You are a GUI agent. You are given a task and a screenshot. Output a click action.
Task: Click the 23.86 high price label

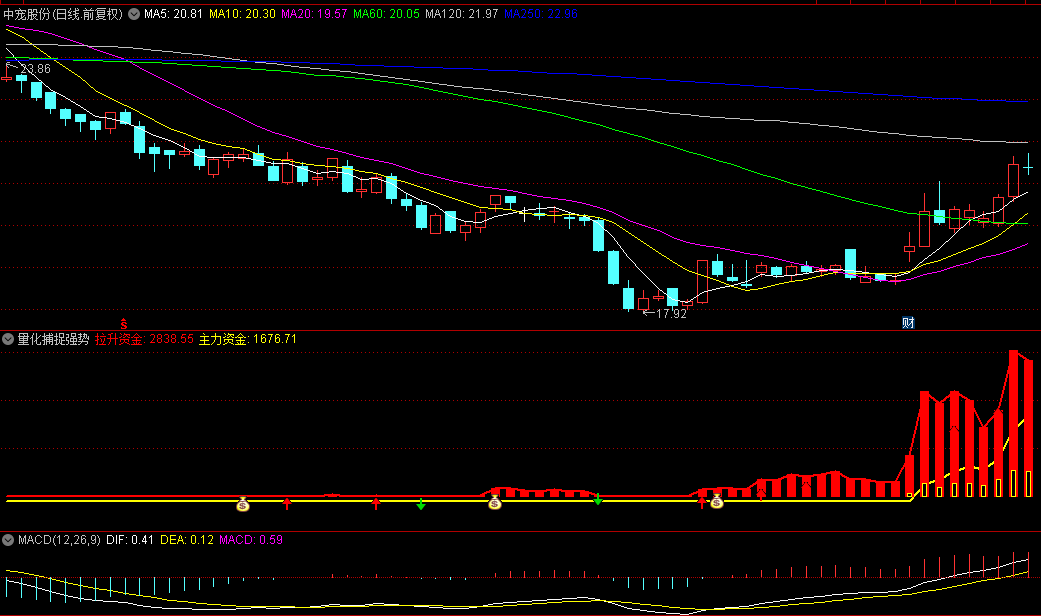35,69
